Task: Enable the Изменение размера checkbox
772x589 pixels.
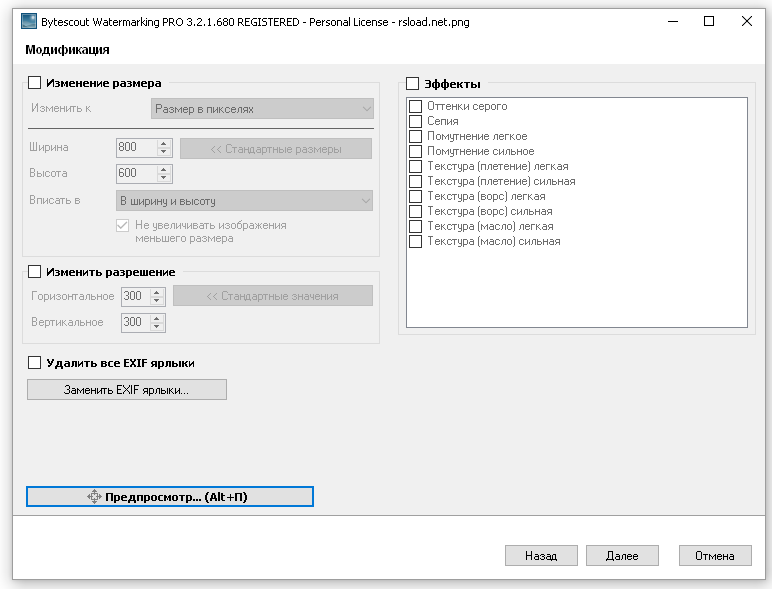Action: [34, 83]
